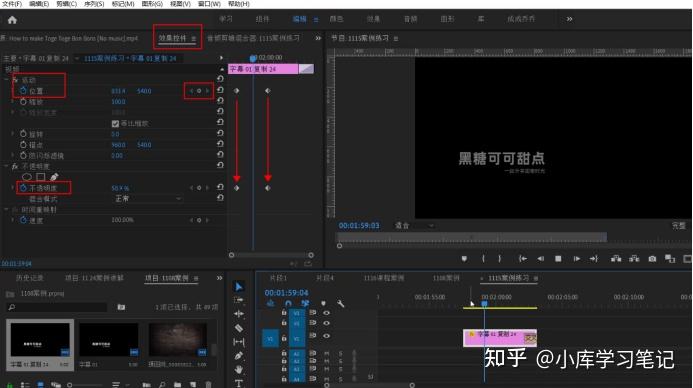Viewport: 693px width, 388px height.
Task: Step back one frame
Action: (x=540, y=259)
